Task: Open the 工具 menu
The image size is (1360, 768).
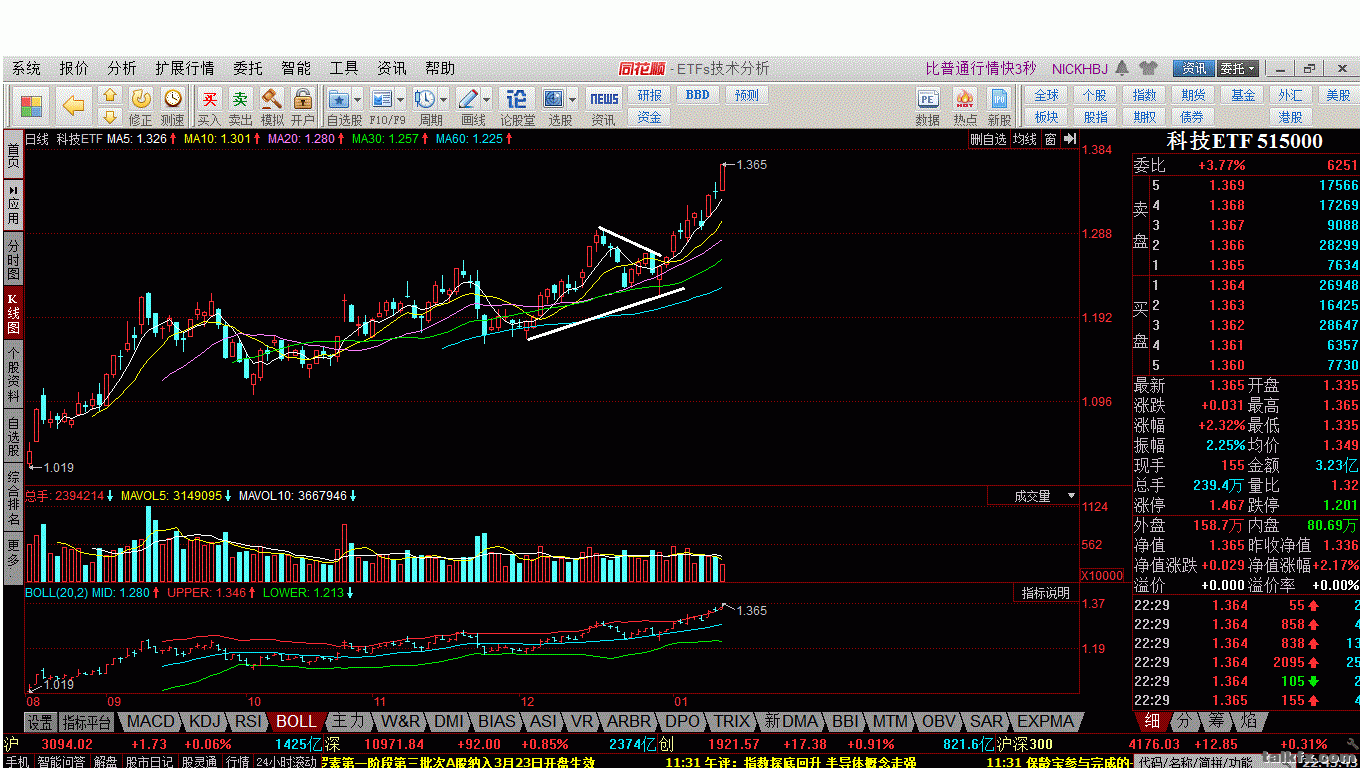Action: click(x=344, y=68)
